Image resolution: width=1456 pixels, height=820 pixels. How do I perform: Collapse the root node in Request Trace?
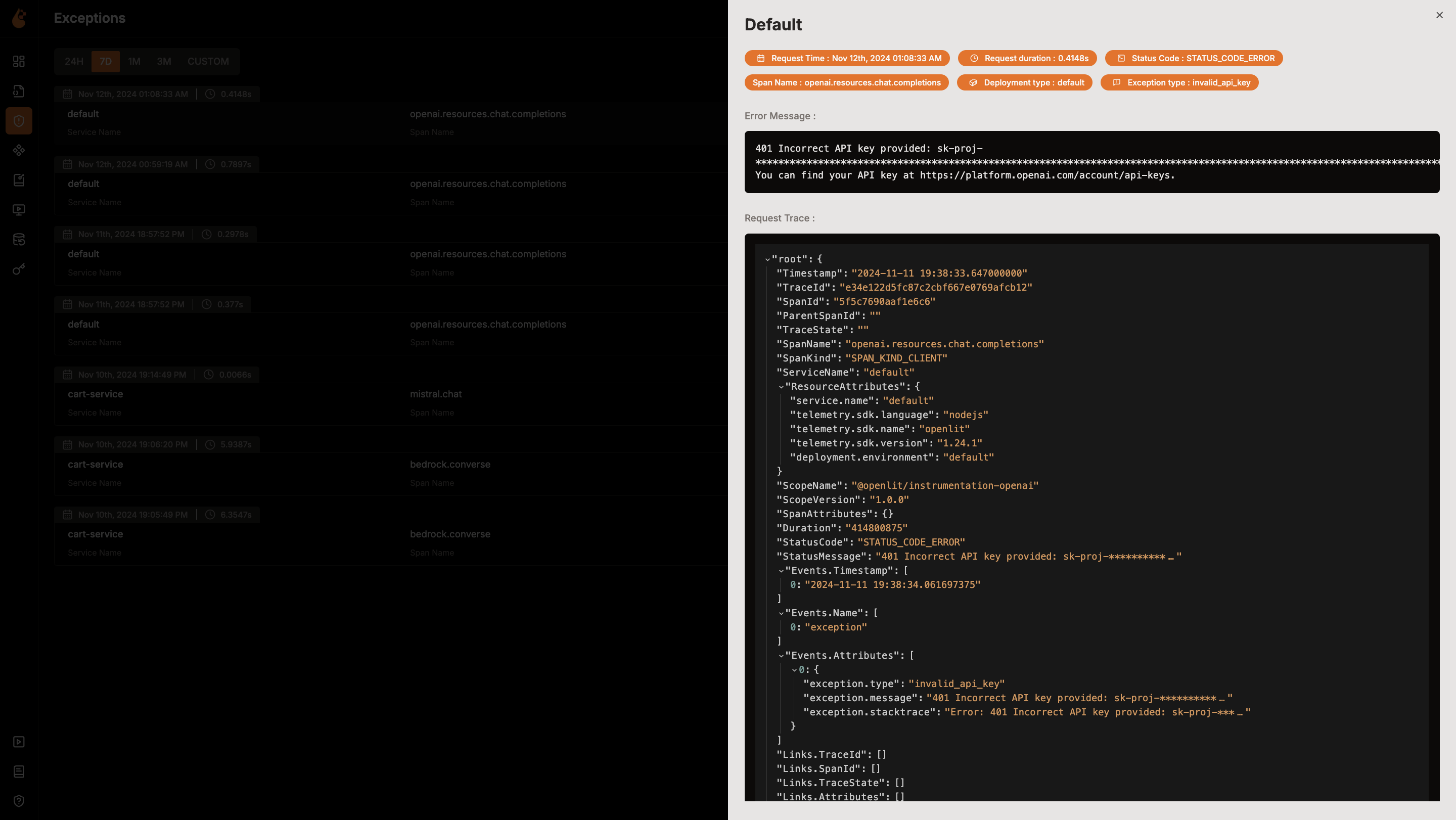768,259
